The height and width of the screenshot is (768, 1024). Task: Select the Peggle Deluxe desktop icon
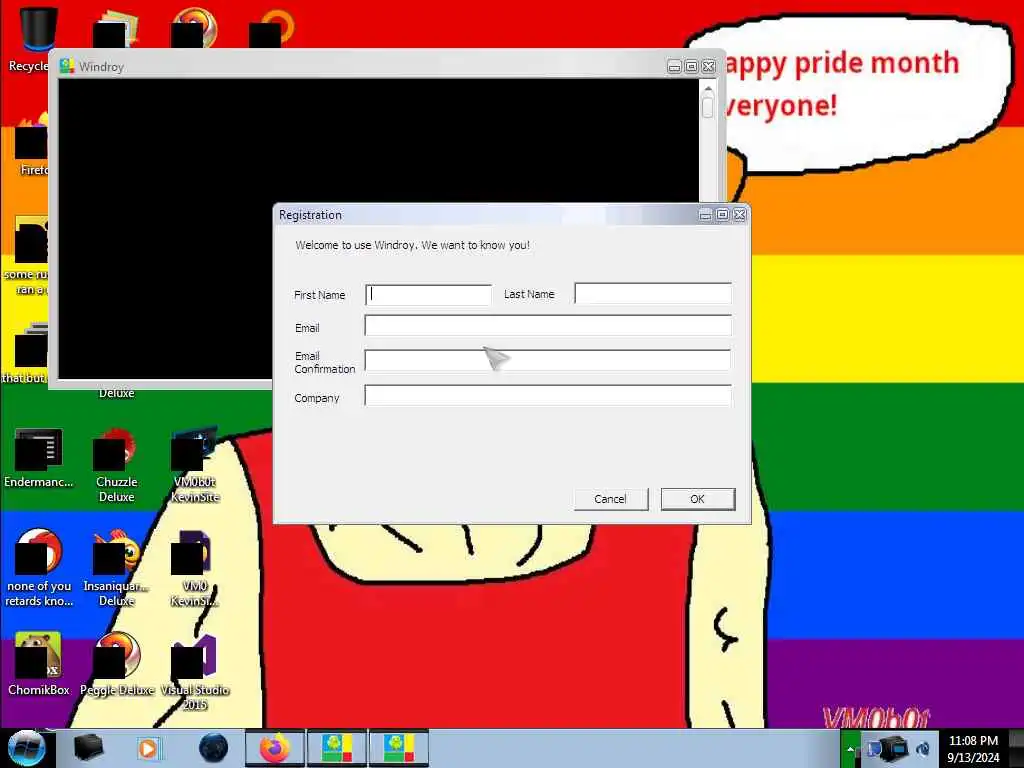[117, 664]
